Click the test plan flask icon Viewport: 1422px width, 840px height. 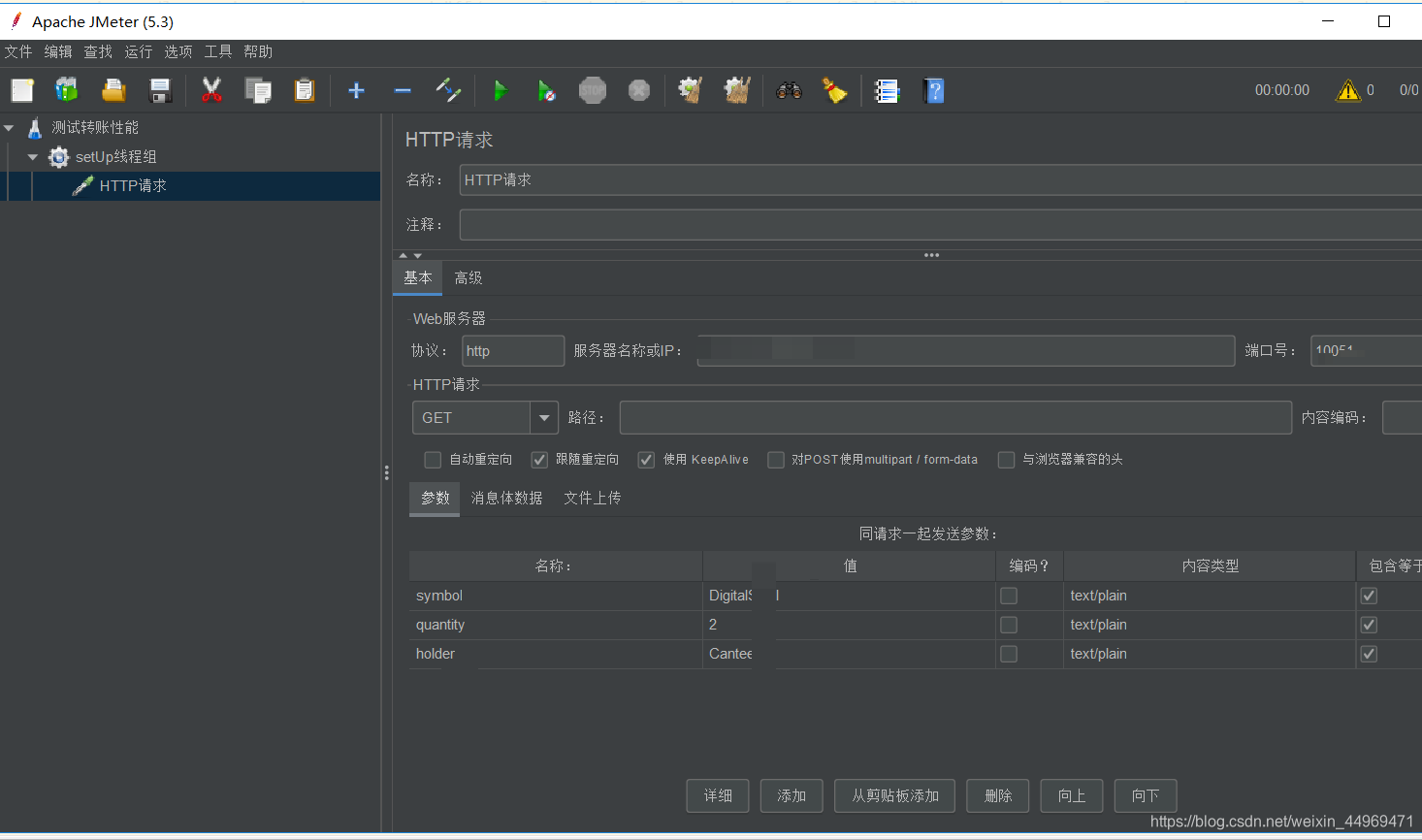pyautogui.click(x=35, y=127)
